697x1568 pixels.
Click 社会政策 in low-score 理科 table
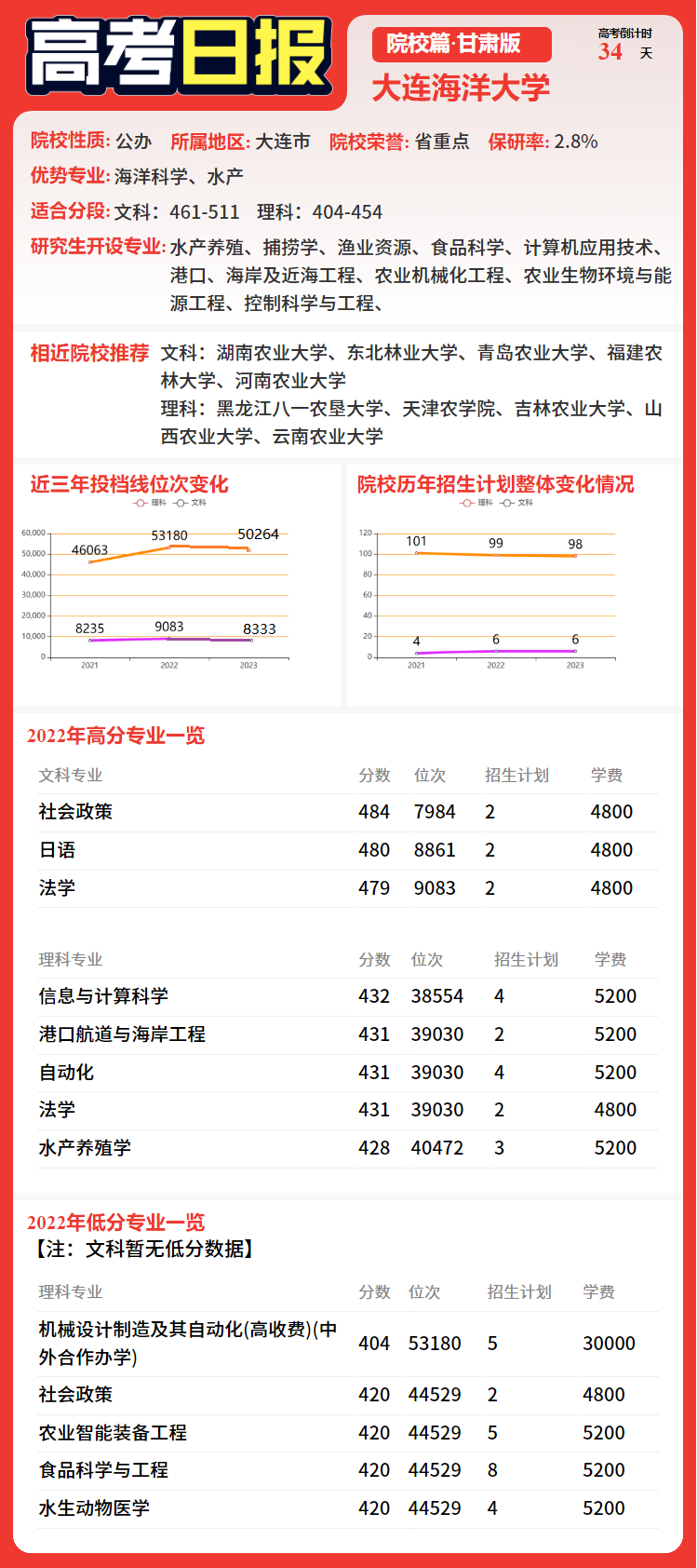point(75,1395)
